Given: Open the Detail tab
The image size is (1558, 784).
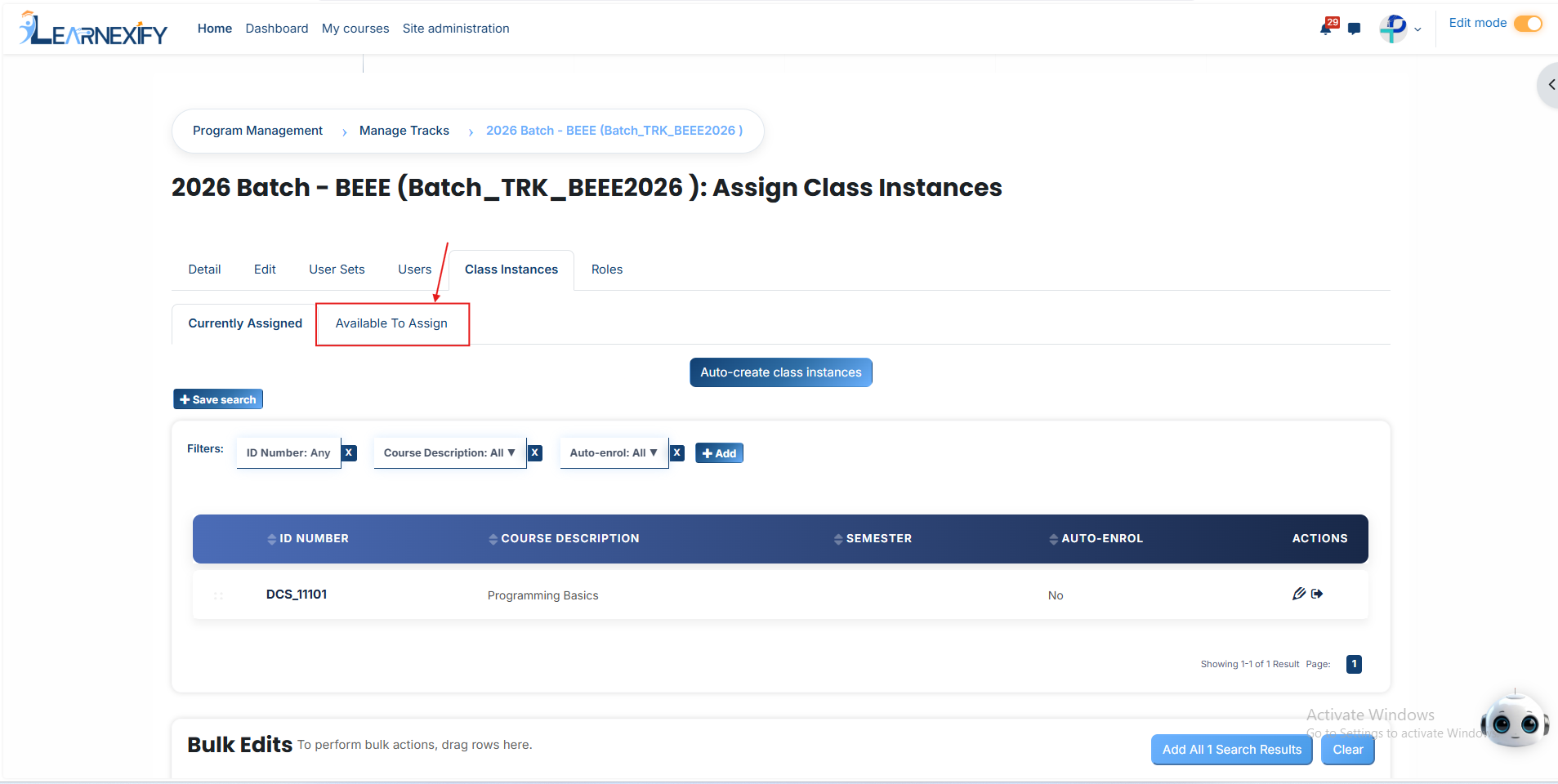Looking at the screenshot, I should coord(204,269).
